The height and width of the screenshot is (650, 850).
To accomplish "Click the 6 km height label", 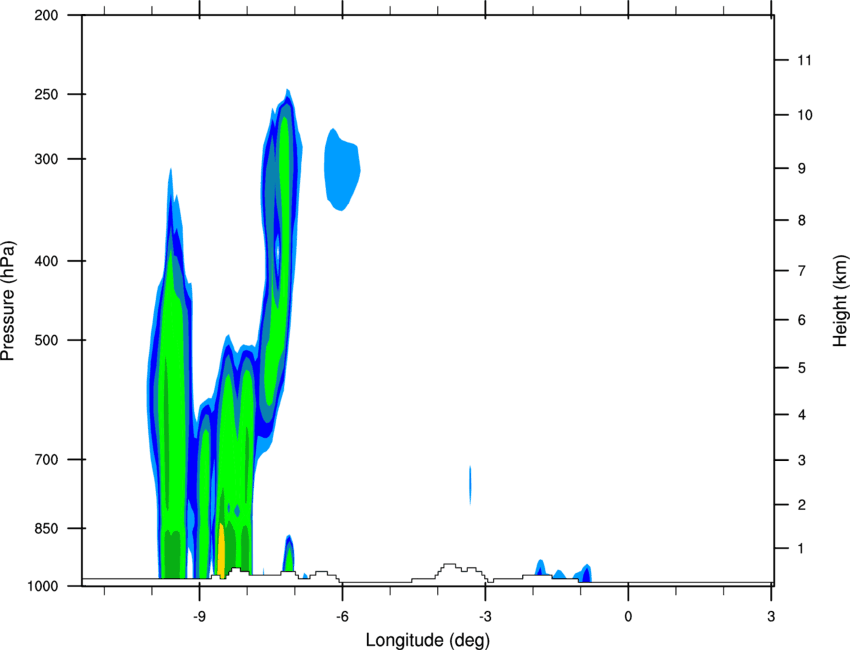I will tap(801, 320).
